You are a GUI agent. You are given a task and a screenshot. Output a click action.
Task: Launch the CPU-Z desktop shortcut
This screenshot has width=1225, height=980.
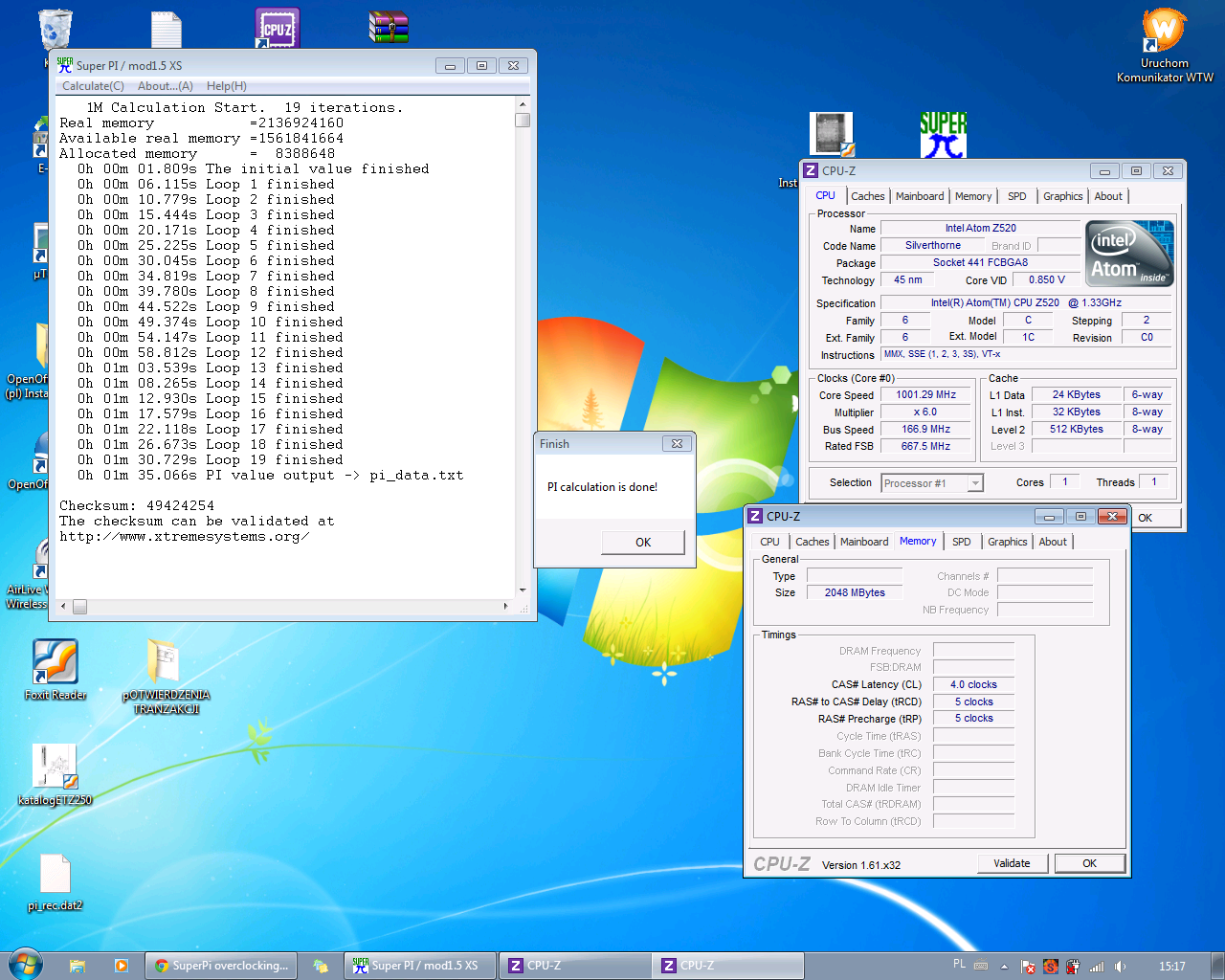coord(278,28)
